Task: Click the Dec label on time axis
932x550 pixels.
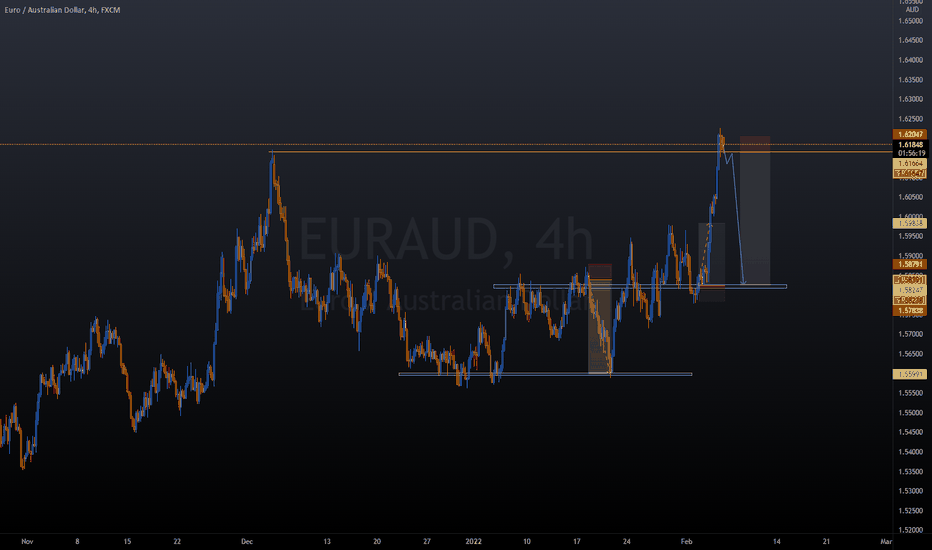Action: (x=247, y=542)
